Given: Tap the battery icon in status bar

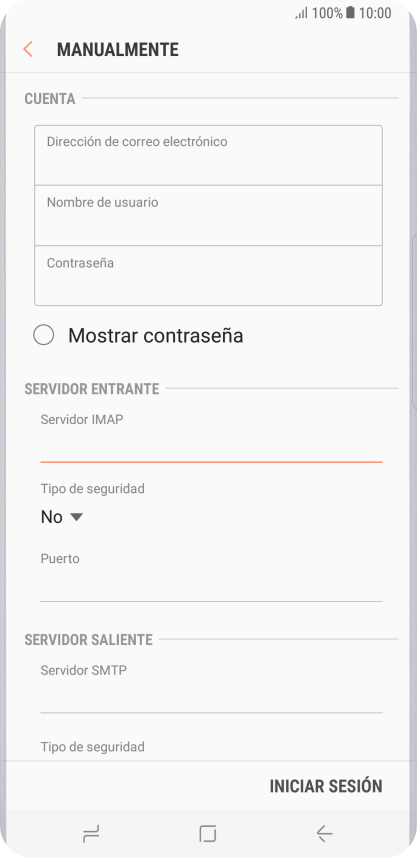Looking at the screenshot, I should (350, 13).
